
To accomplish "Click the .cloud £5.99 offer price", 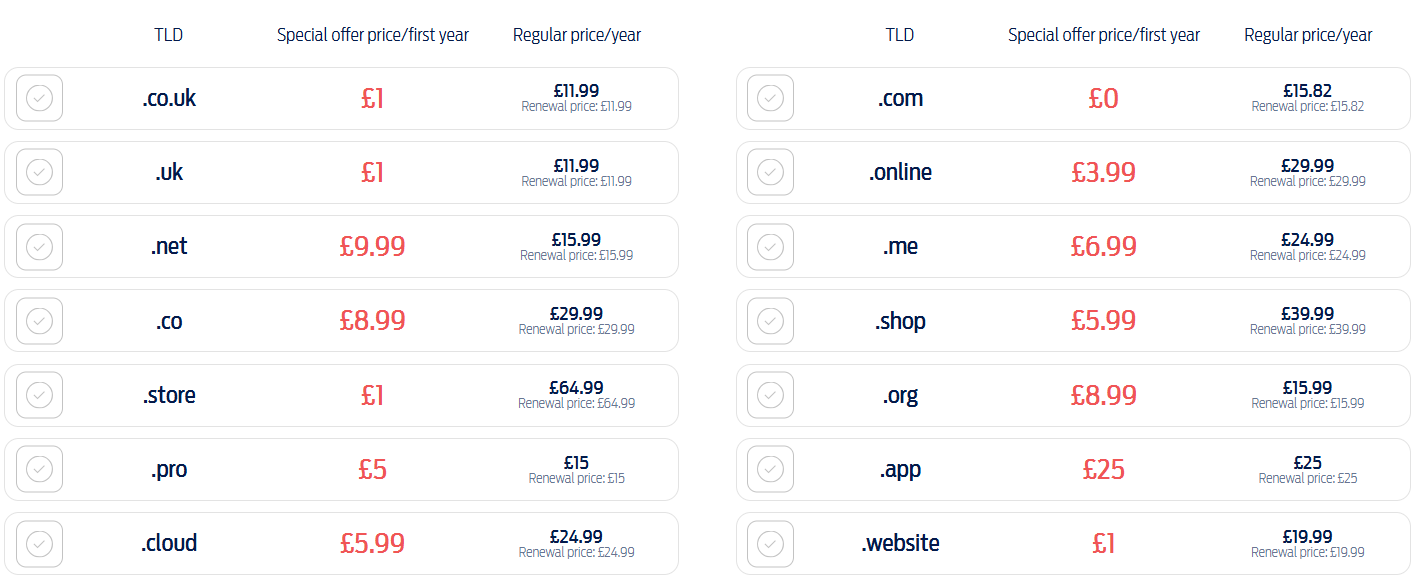I will click(x=372, y=543).
